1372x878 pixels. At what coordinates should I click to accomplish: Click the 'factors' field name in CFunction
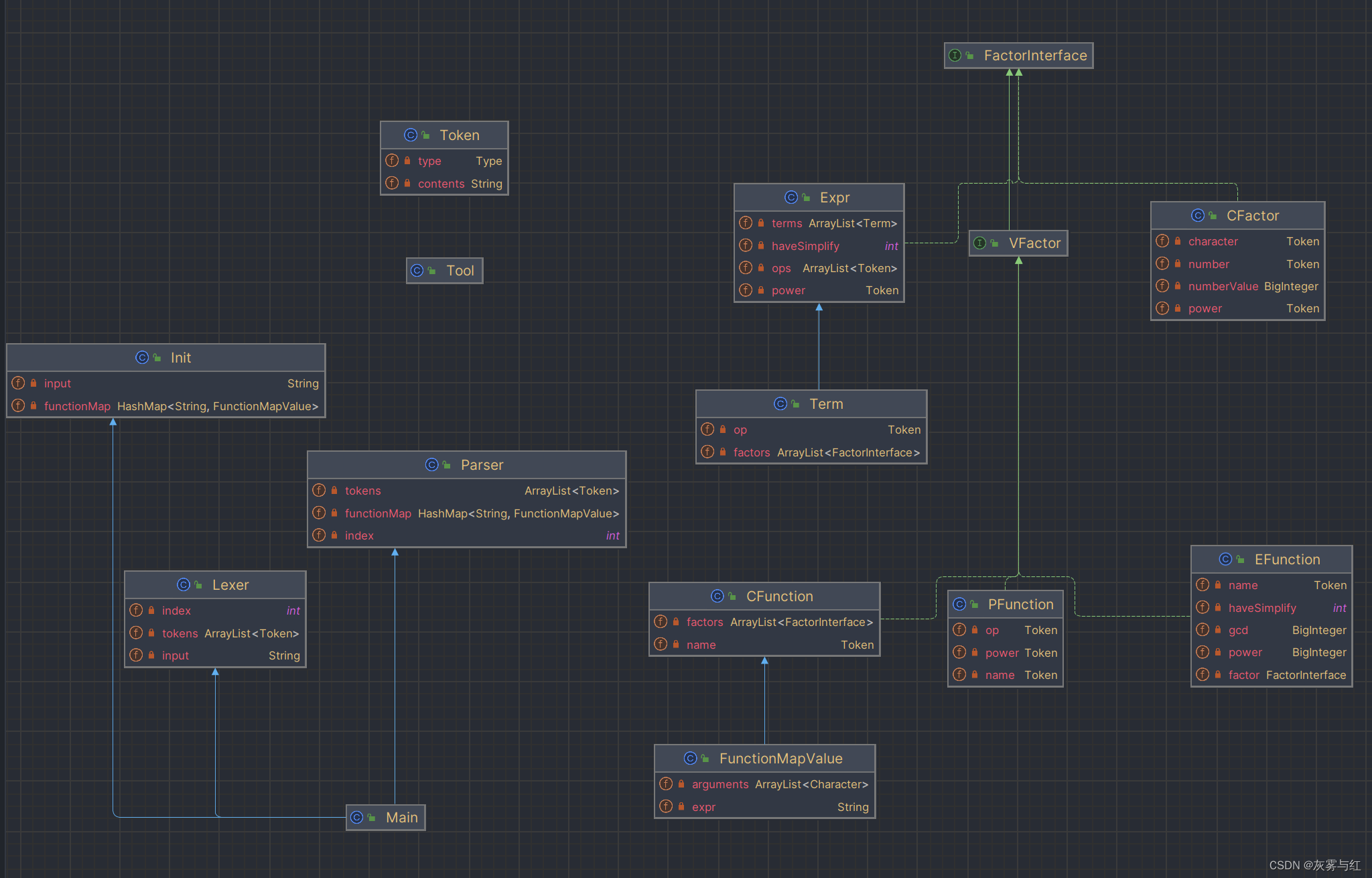705,622
